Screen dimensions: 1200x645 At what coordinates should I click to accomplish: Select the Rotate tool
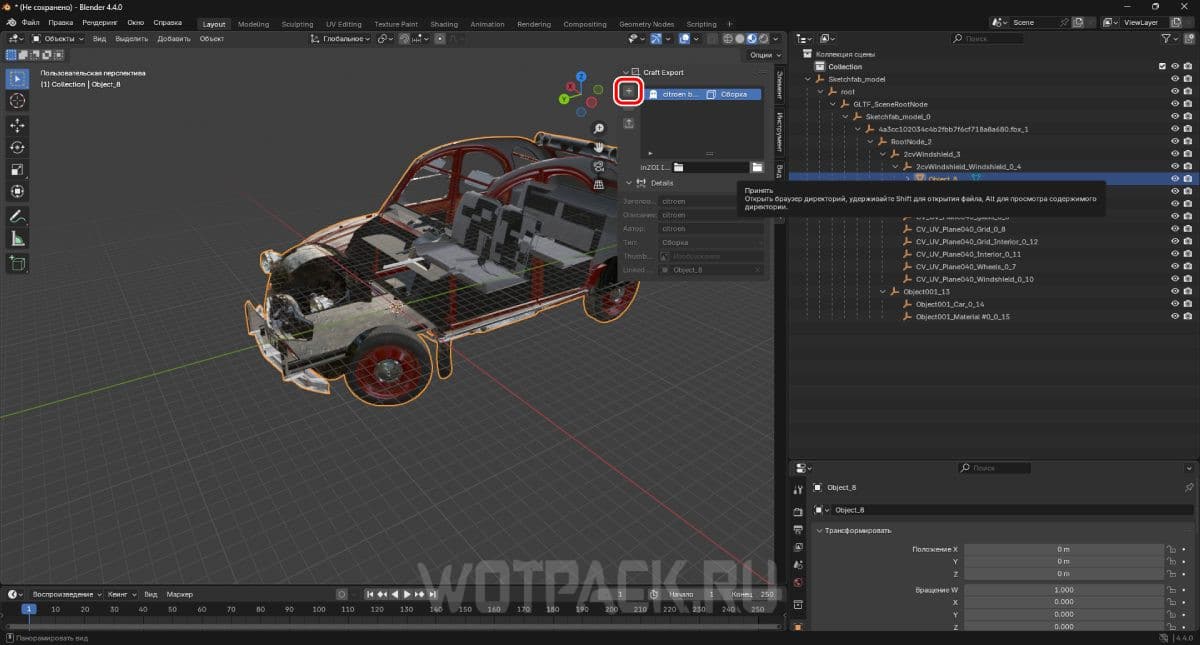17,147
